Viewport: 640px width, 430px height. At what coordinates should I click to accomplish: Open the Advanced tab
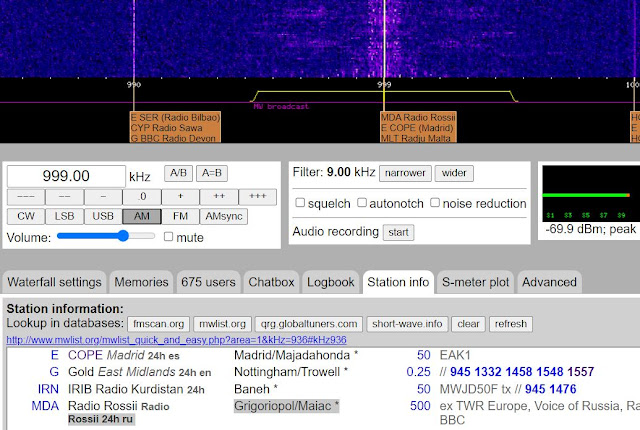point(549,282)
